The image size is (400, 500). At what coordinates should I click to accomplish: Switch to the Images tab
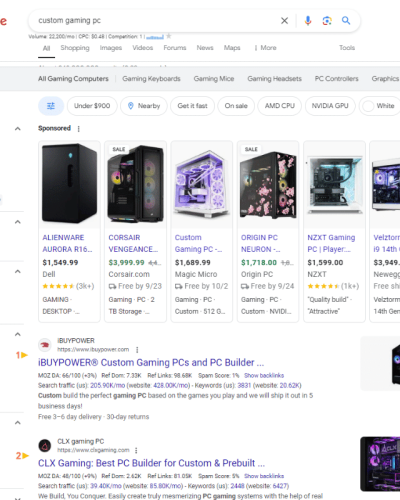(x=111, y=48)
